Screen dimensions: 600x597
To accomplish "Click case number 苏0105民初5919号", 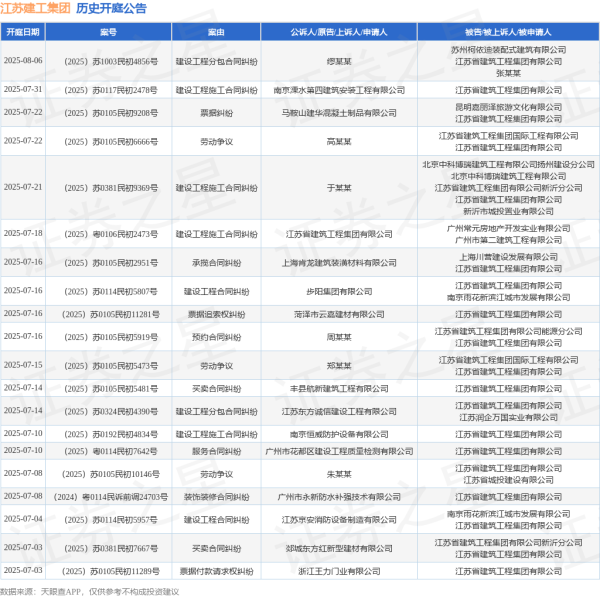I will (111, 337).
